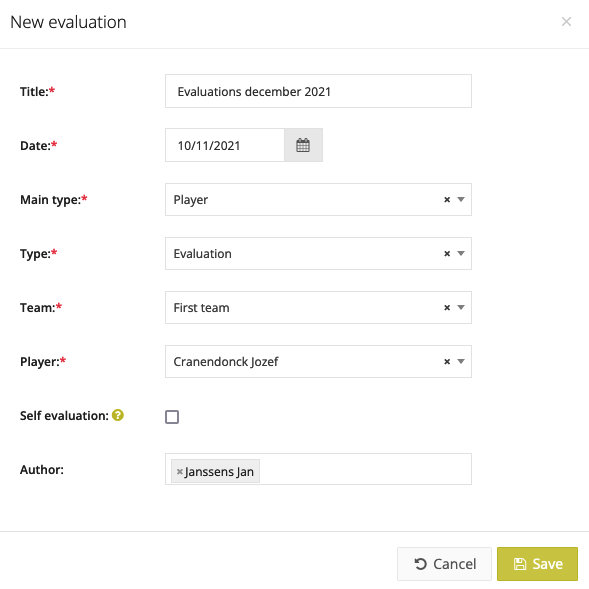Screen dimensions: 589x589
Task: Save the new evaluation
Action: tap(537, 564)
